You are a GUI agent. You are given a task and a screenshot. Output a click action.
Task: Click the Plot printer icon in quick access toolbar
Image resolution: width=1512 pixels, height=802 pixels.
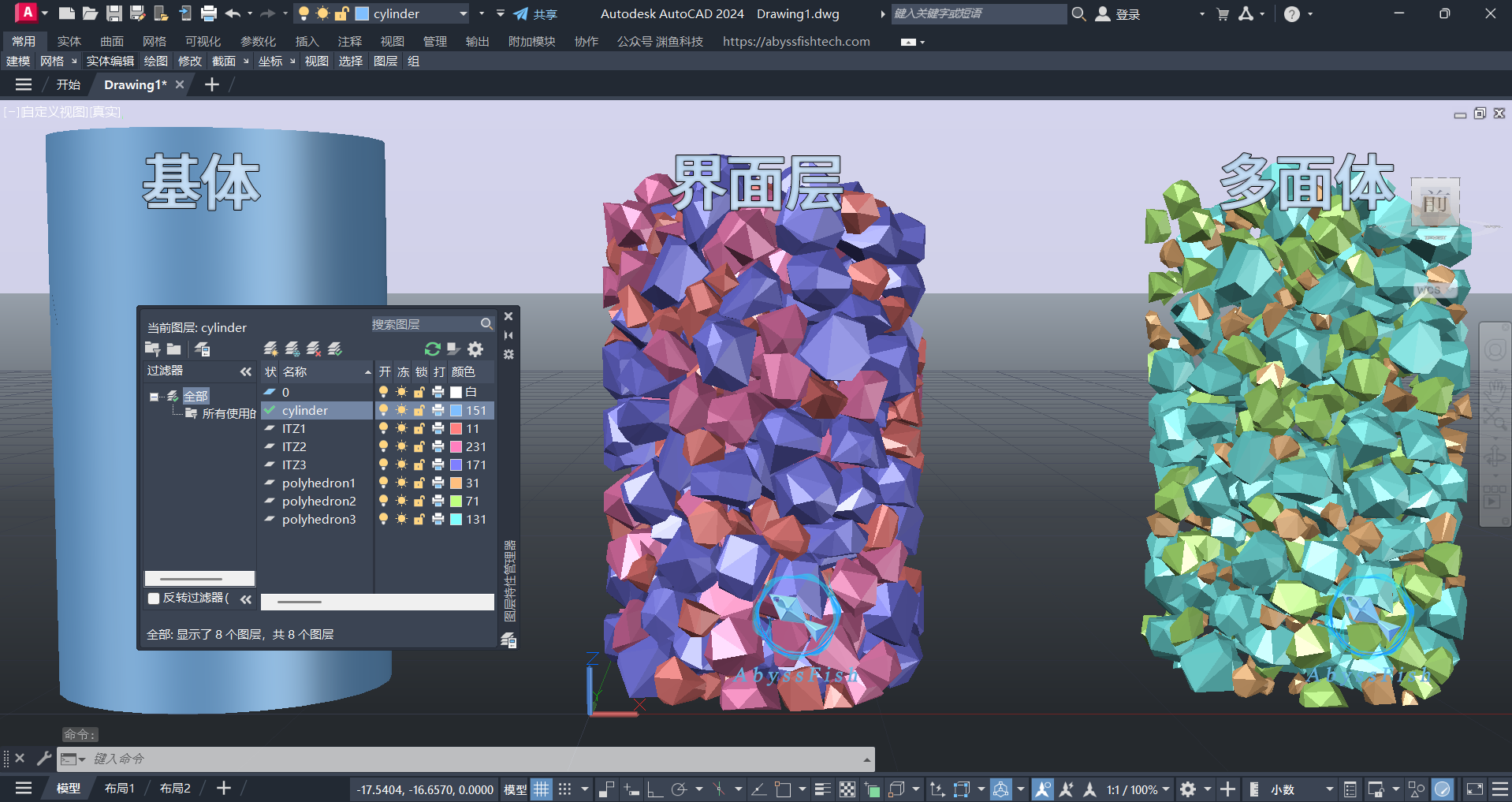point(209,13)
